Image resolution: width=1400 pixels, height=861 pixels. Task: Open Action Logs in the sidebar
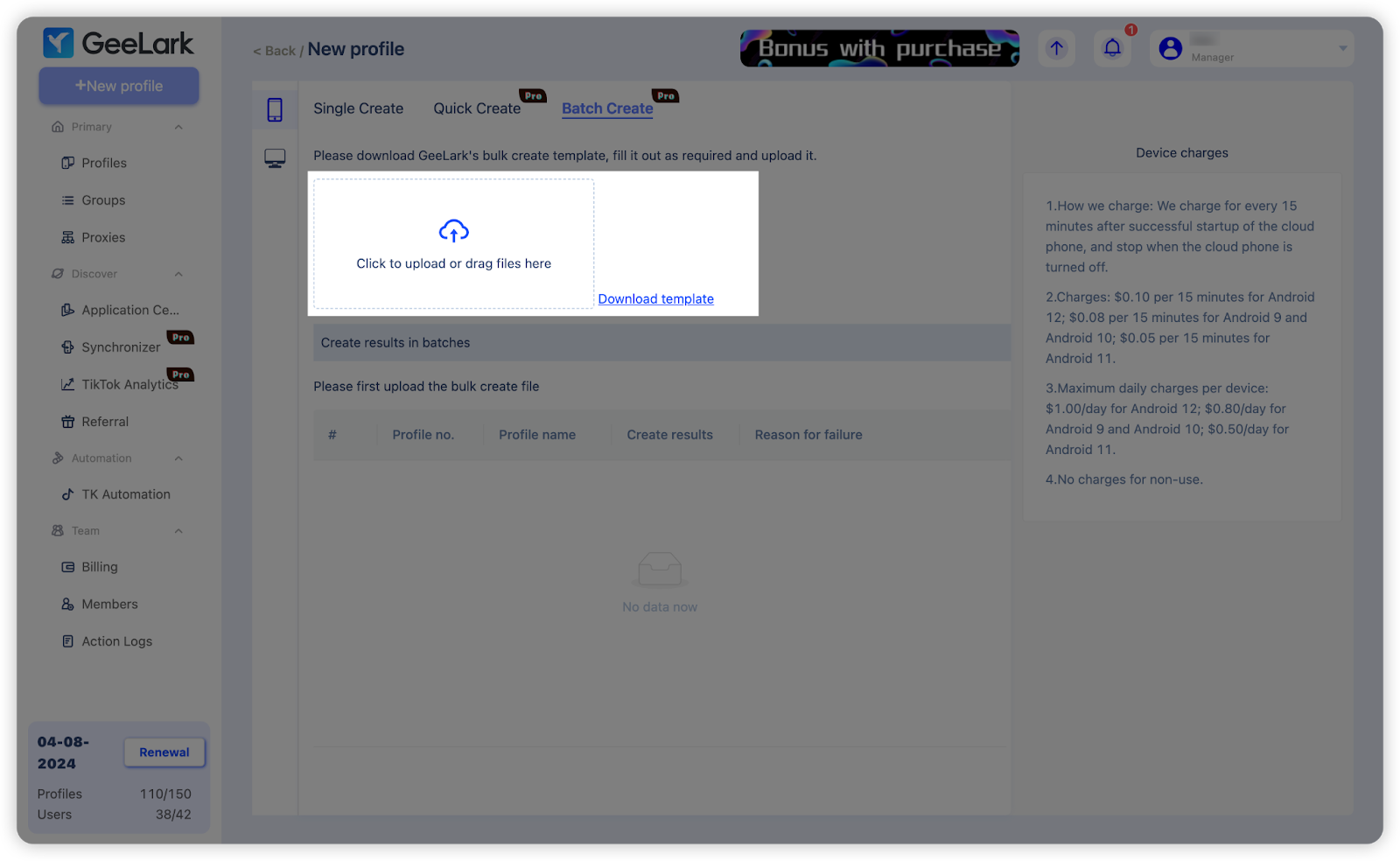click(x=116, y=641)
